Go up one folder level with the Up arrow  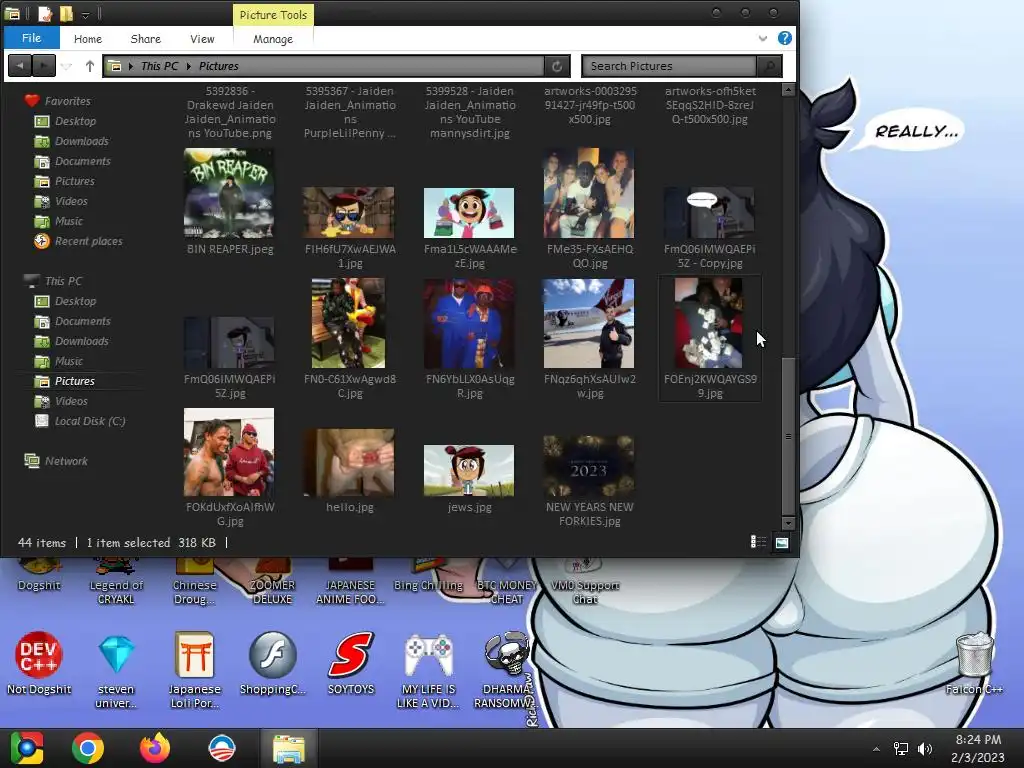(89, 66)
